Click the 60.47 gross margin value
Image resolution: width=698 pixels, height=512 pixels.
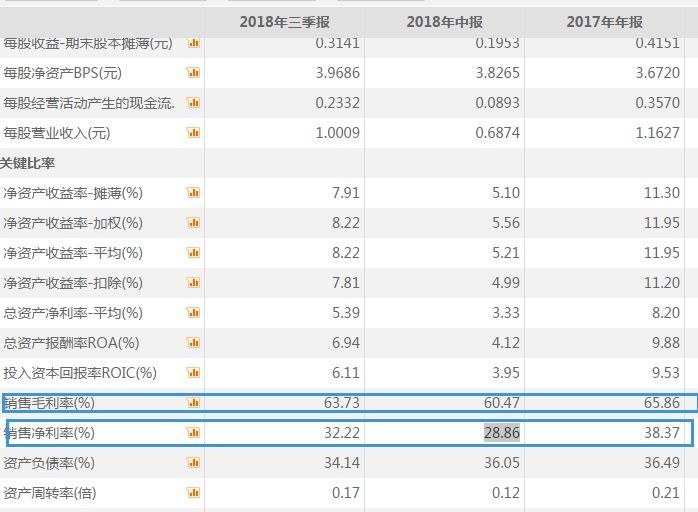502,402
